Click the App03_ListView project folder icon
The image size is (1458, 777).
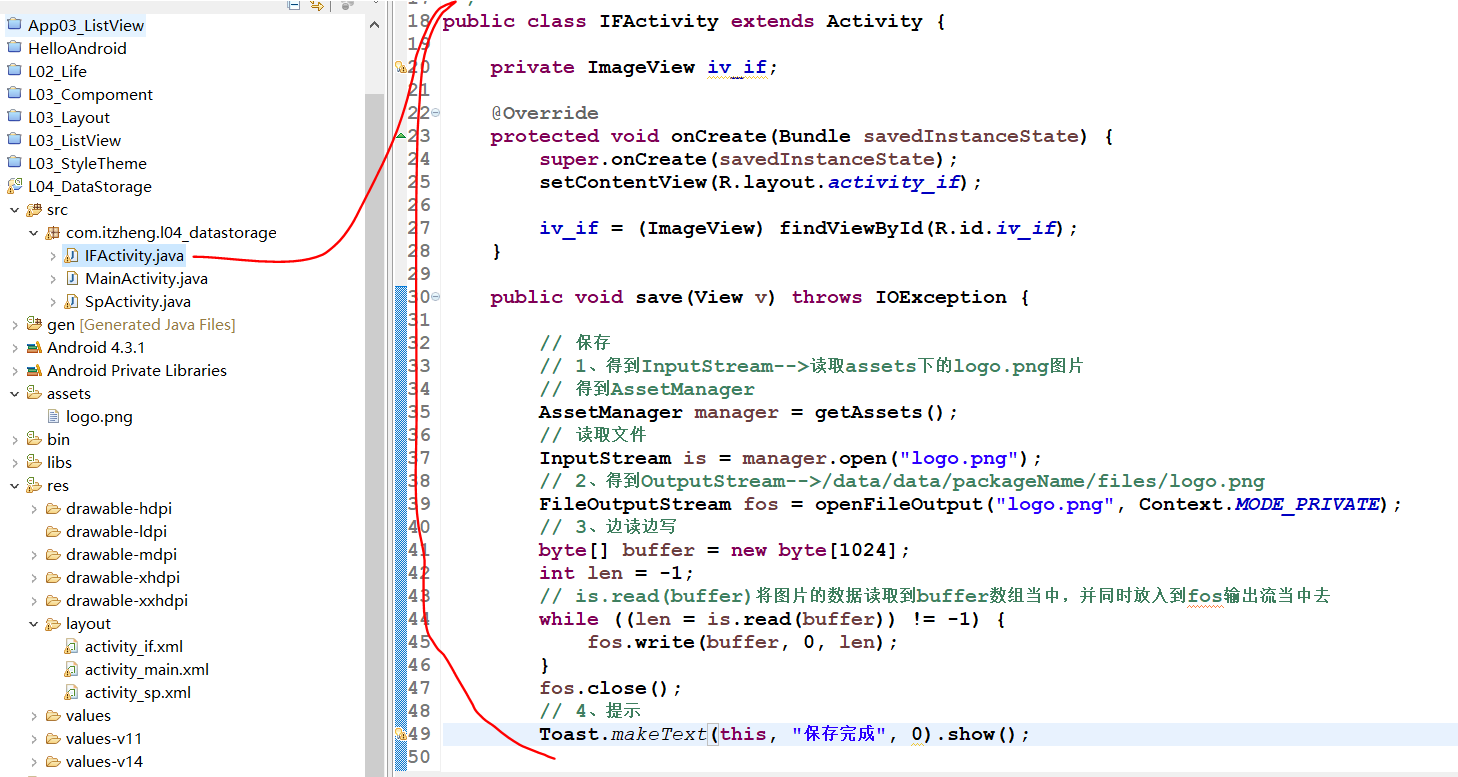[x=14, y=25]
